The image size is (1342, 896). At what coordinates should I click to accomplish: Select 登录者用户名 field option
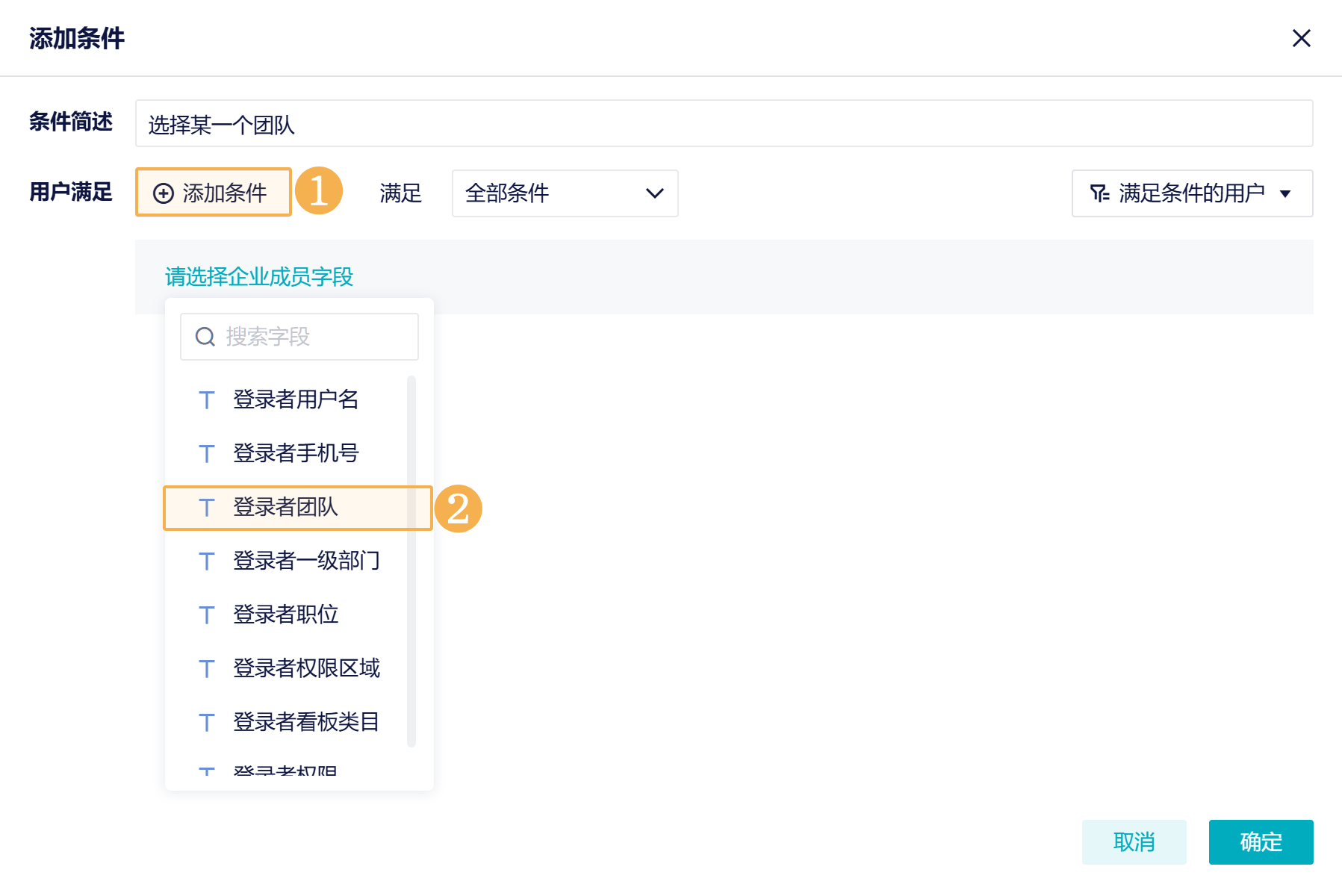(296, 399)
